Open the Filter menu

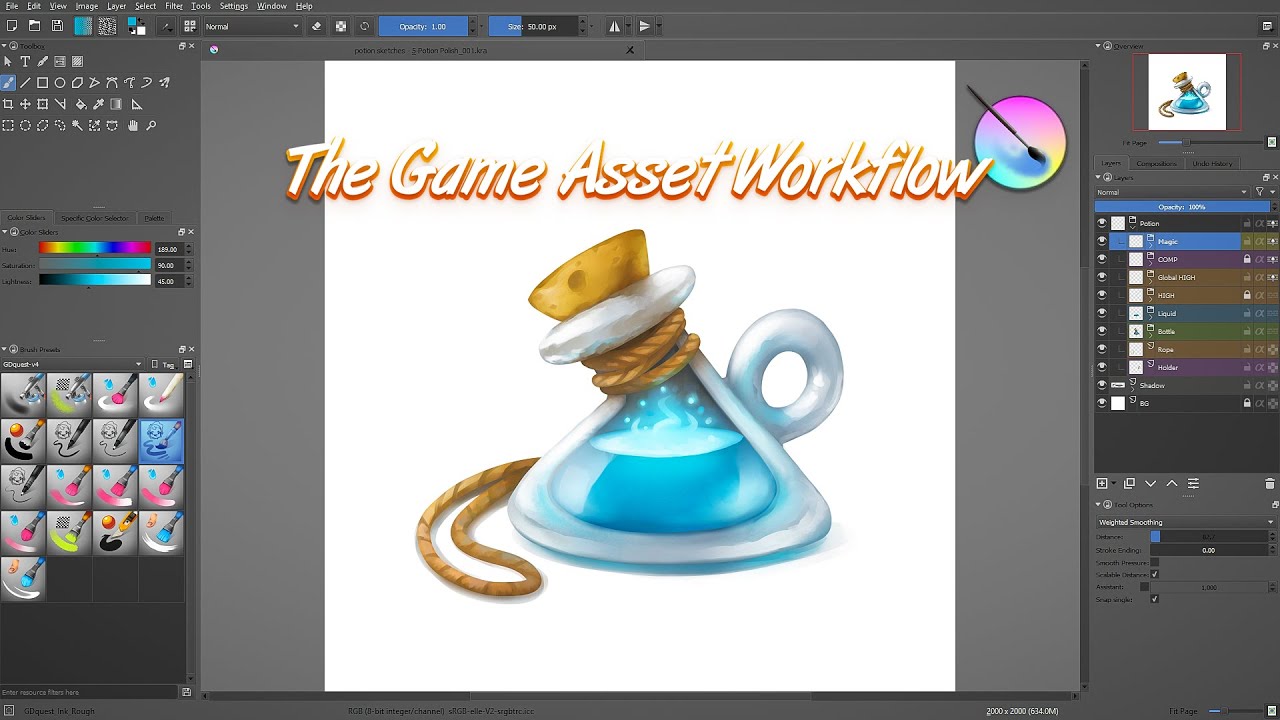pos(175,5)
